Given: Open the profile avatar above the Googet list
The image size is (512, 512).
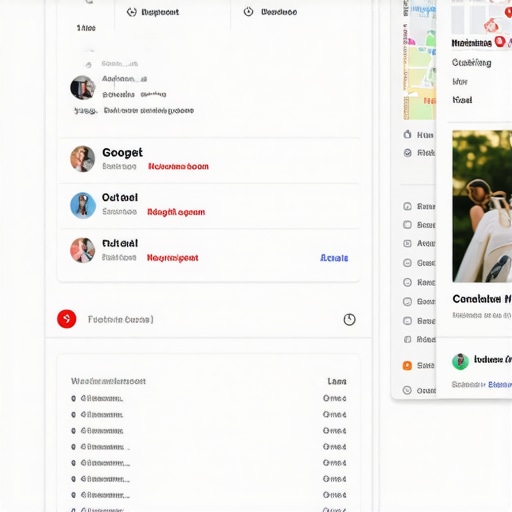Looking at the screenshot, I should pyautogui.click(x=83, y=87).
